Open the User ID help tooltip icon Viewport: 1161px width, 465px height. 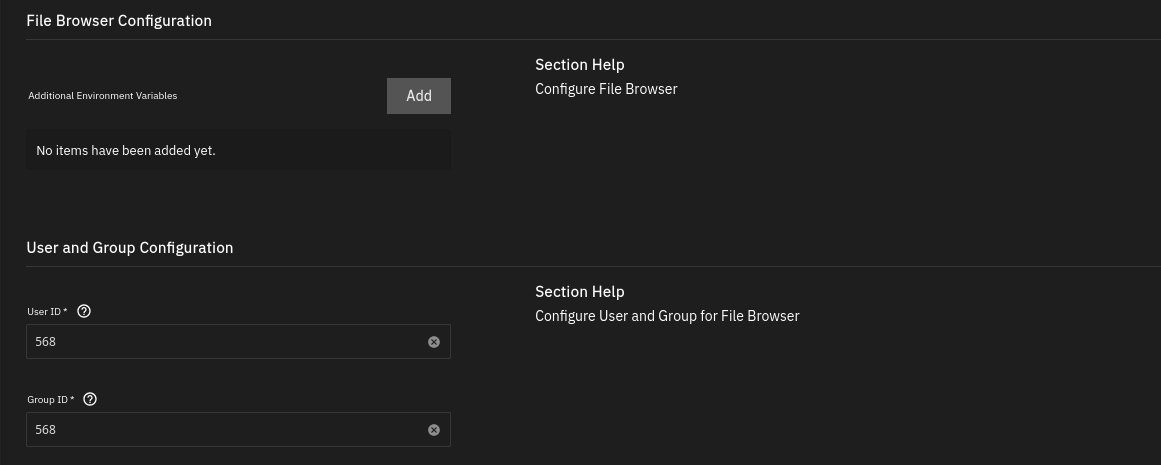[x=84, y=311]
